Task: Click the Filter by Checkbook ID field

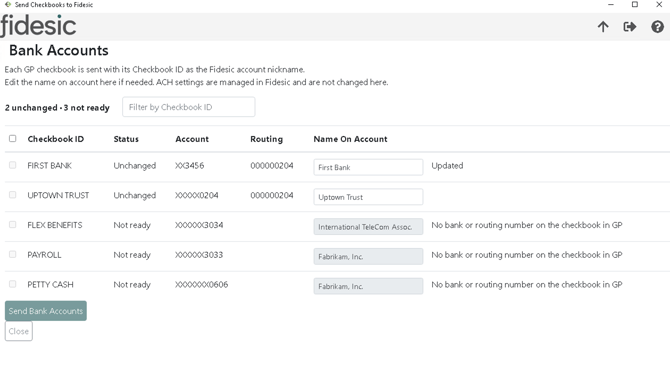Action: point(188,107)
